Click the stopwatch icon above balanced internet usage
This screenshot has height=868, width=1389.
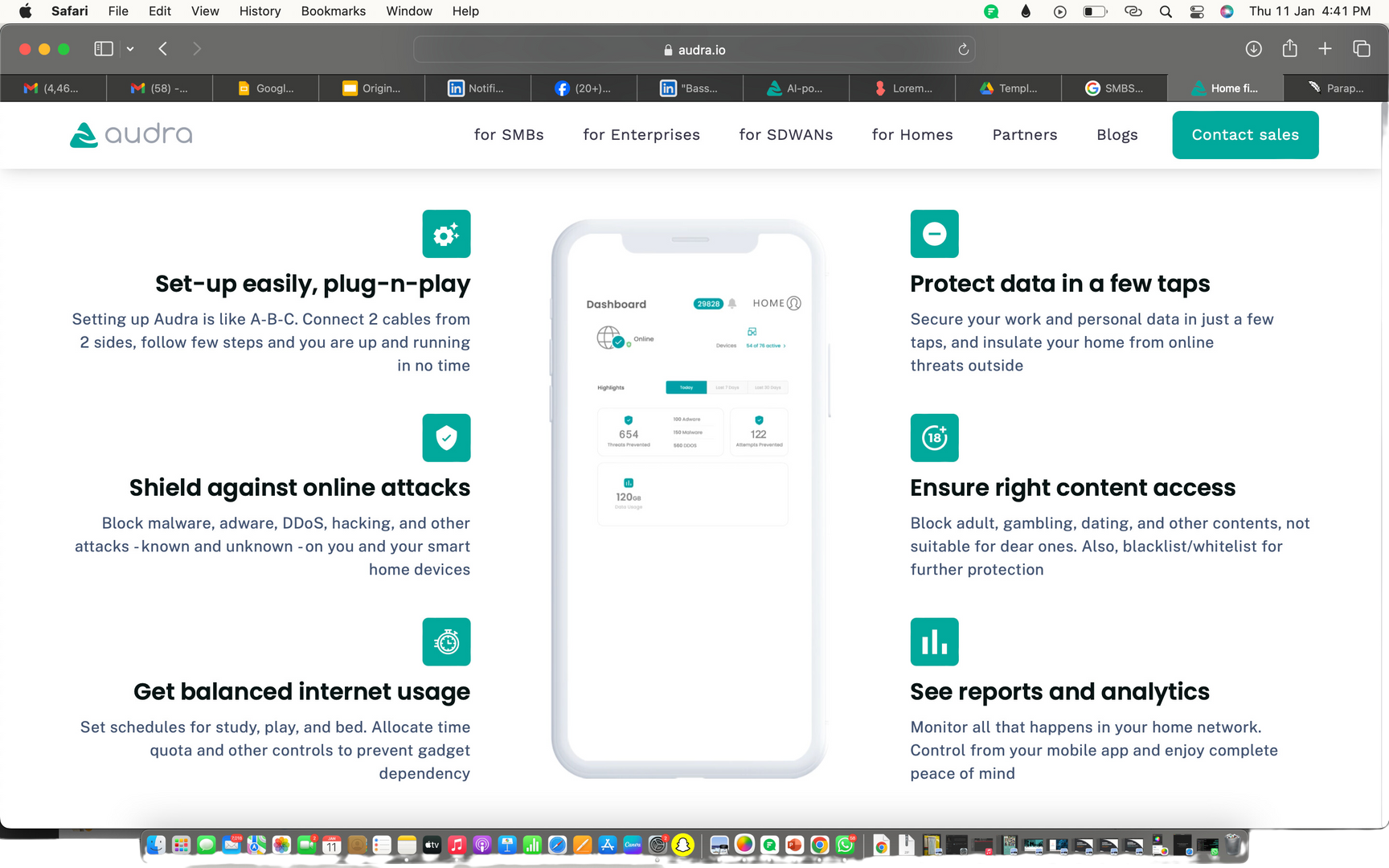coord(446,642)
